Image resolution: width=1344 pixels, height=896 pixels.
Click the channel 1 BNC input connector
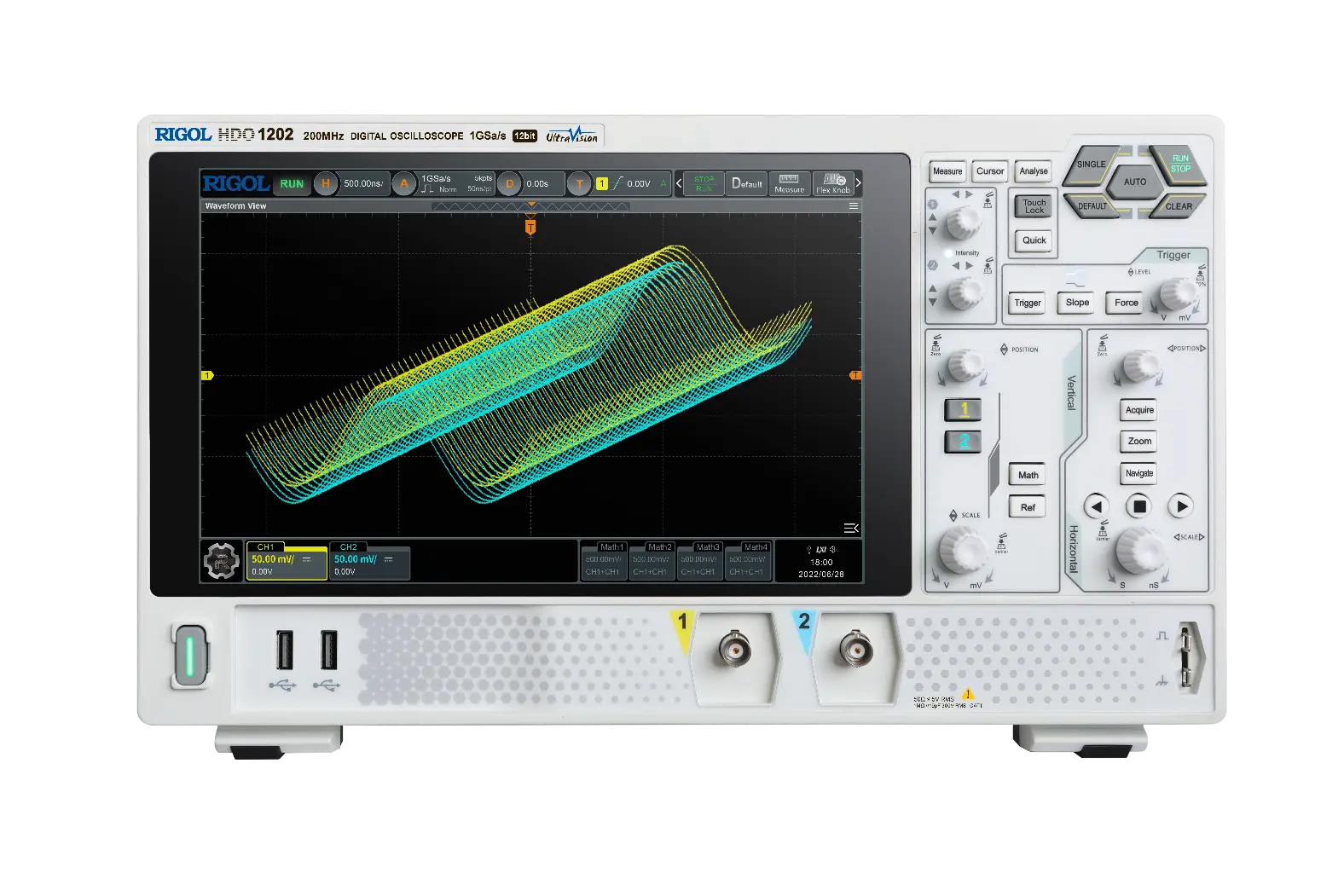734,650
